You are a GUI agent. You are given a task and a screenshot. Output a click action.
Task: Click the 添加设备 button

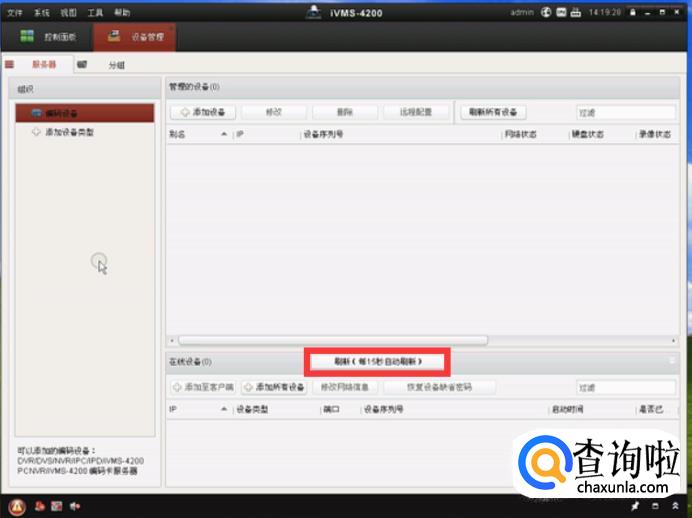click(x=203, y=112)
